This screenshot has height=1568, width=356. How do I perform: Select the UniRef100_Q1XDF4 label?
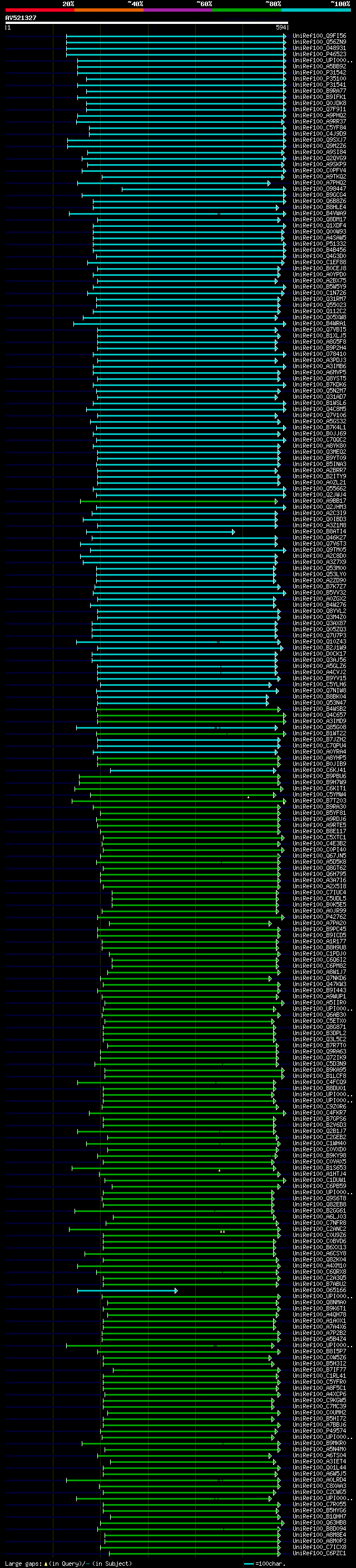click(x=319, y=225)
